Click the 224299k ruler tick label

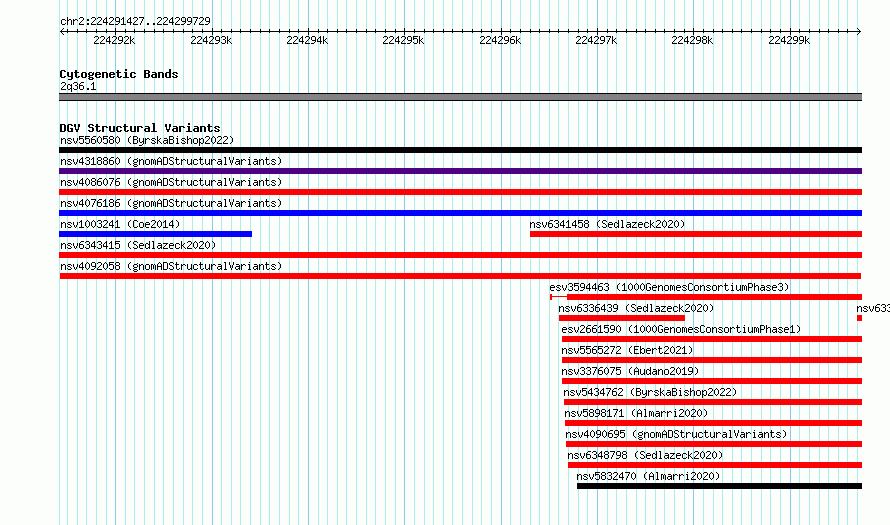point(789,40)
